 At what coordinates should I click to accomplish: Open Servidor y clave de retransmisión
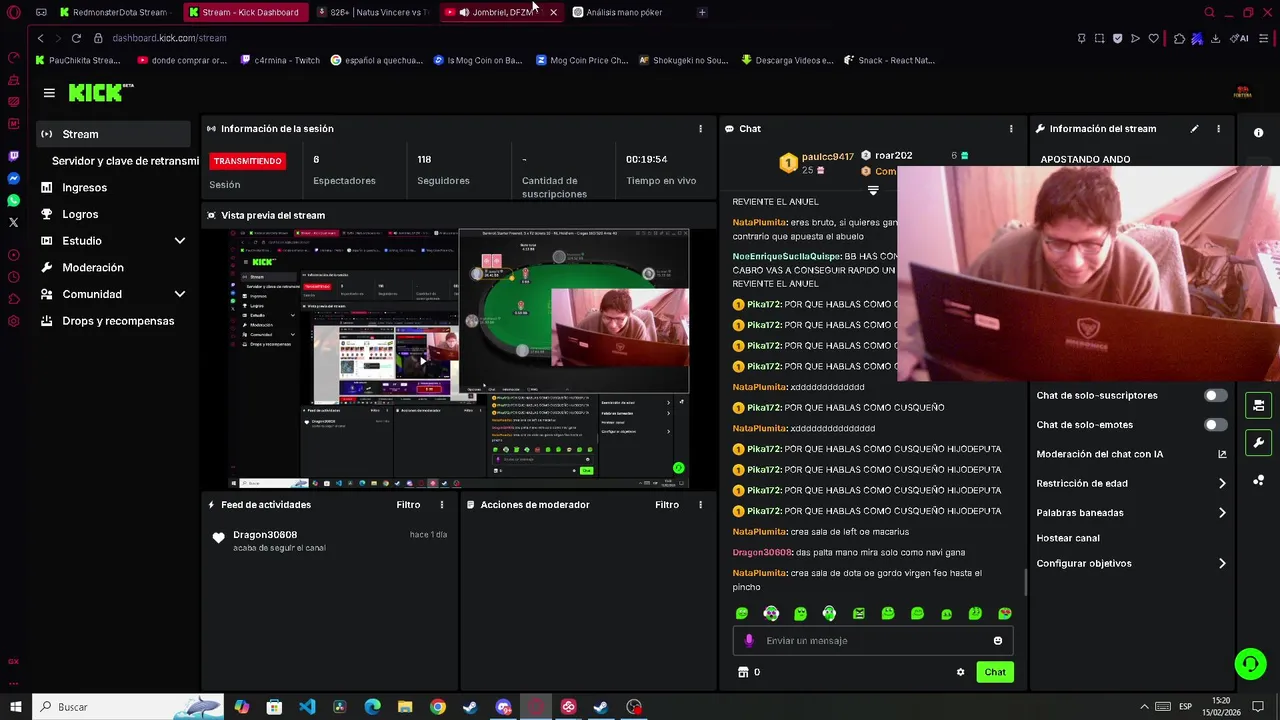125,161
